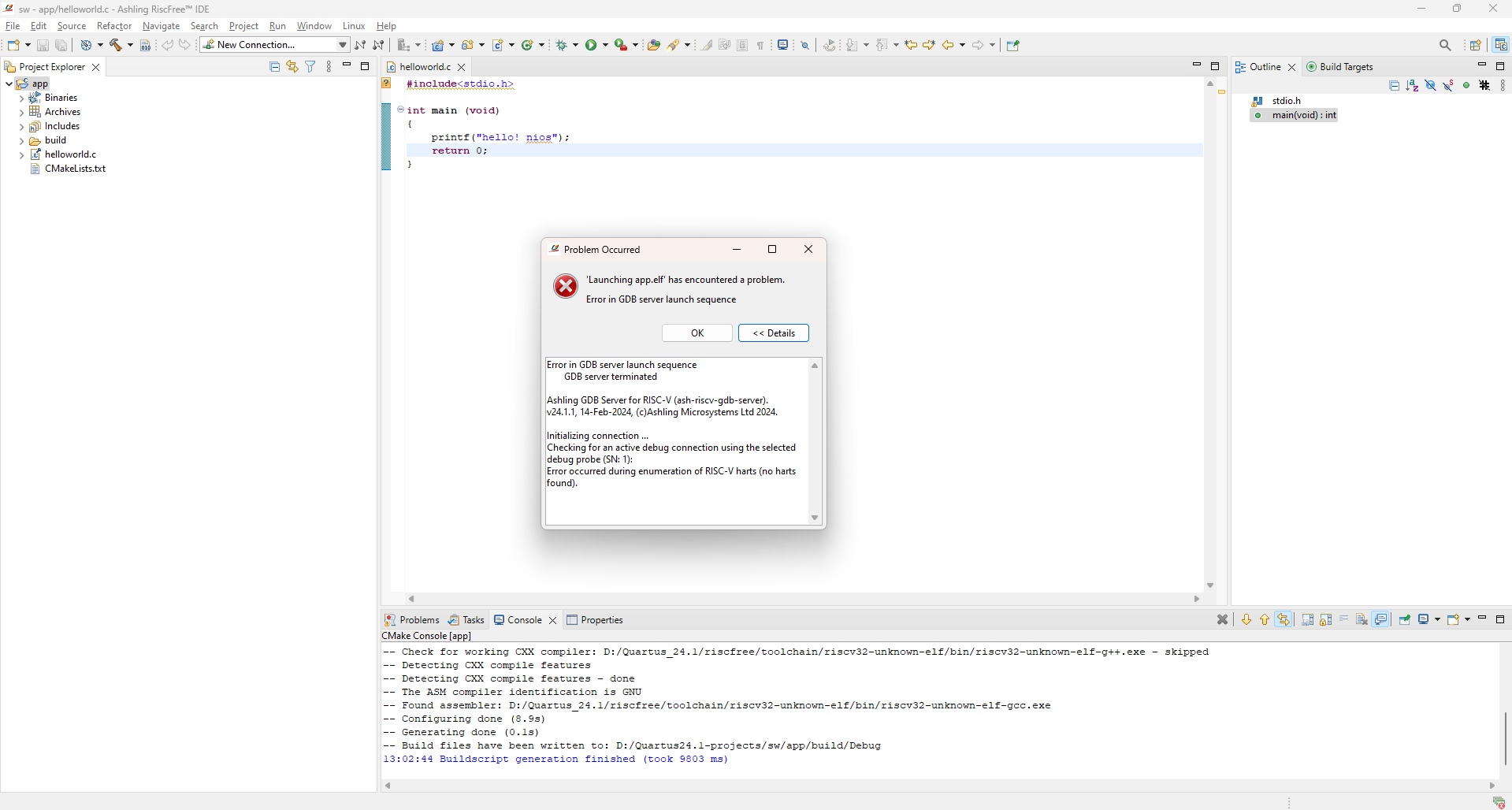Click the New C source file icon
1512x810 pixels.
click(x=498, y=45)
